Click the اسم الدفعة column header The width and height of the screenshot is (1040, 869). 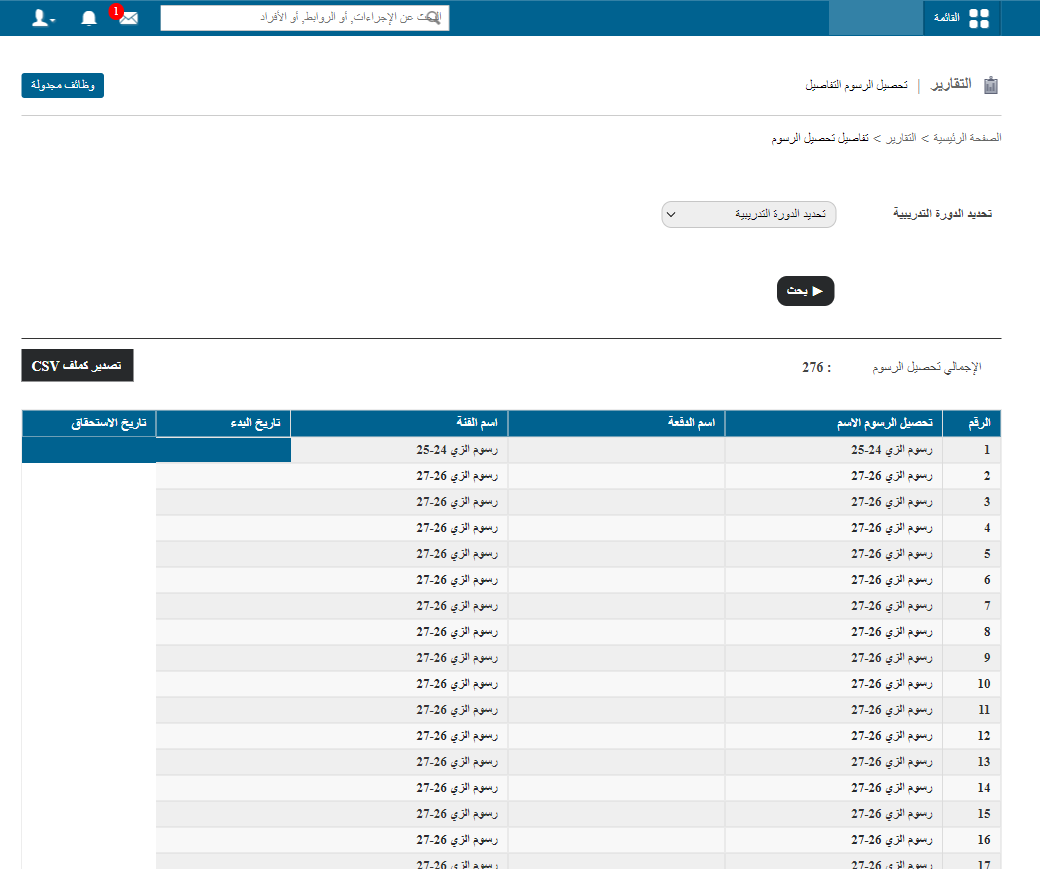click(x=617, y=423)
